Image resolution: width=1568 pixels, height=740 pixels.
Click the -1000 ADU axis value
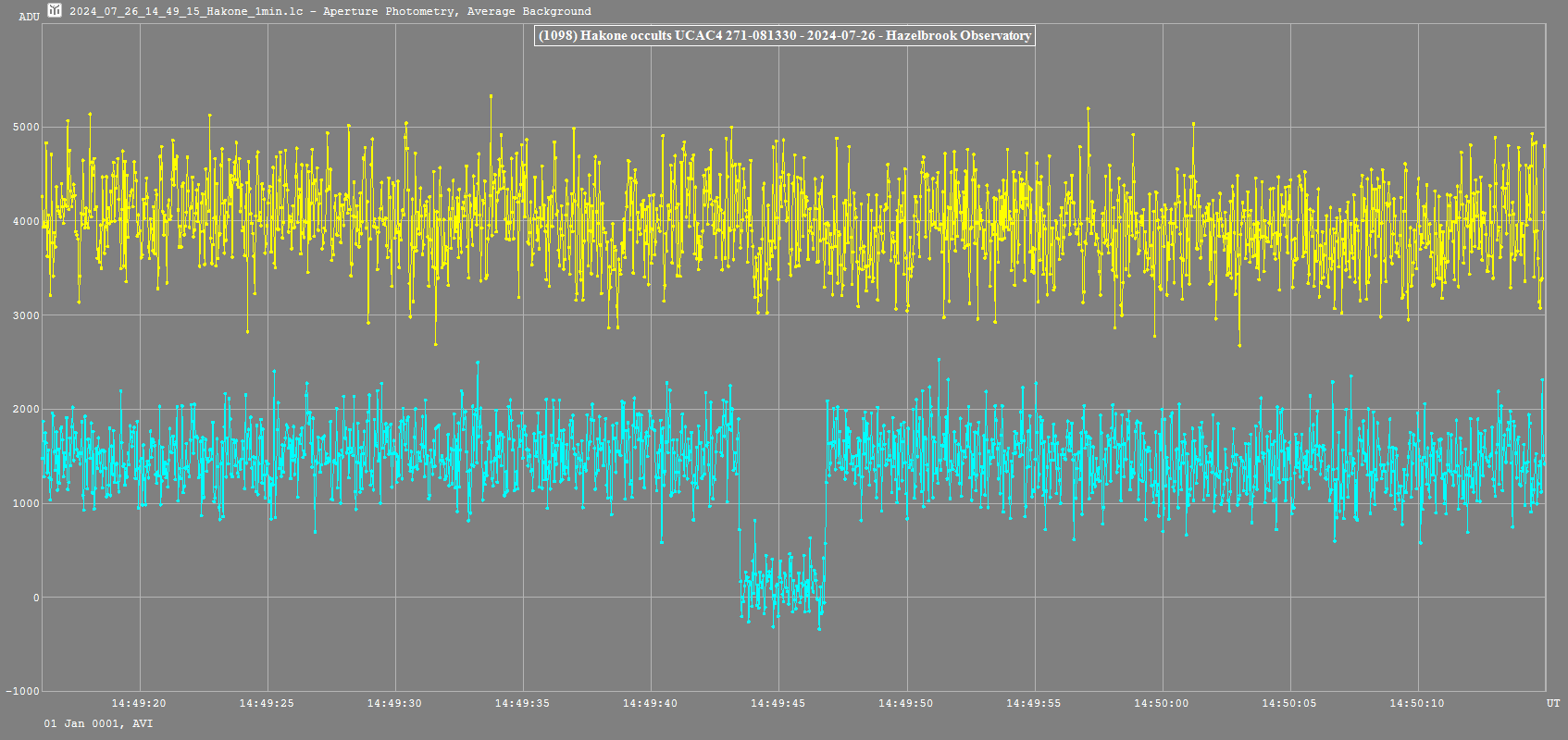point(23,691)
